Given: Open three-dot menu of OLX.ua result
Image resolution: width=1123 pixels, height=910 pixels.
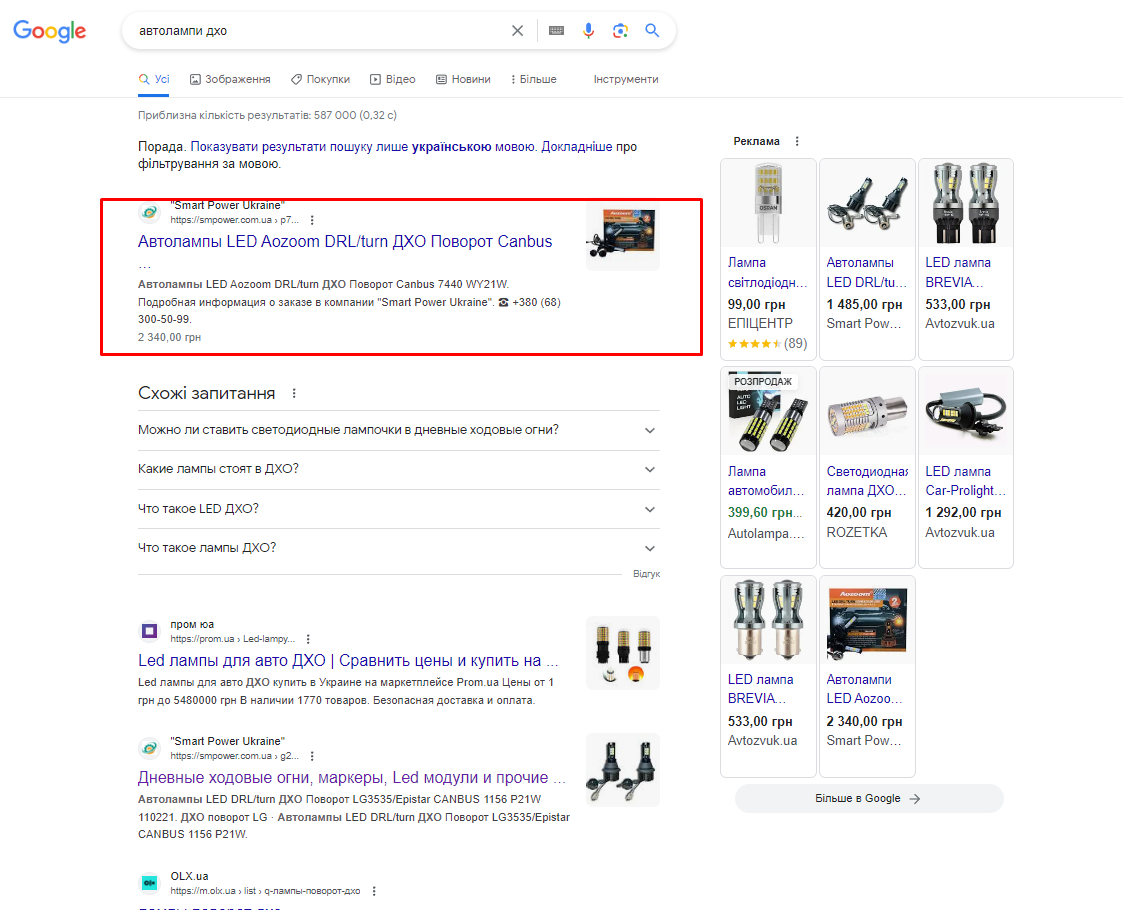Looking at the screenshot, I should coord(374,891).
